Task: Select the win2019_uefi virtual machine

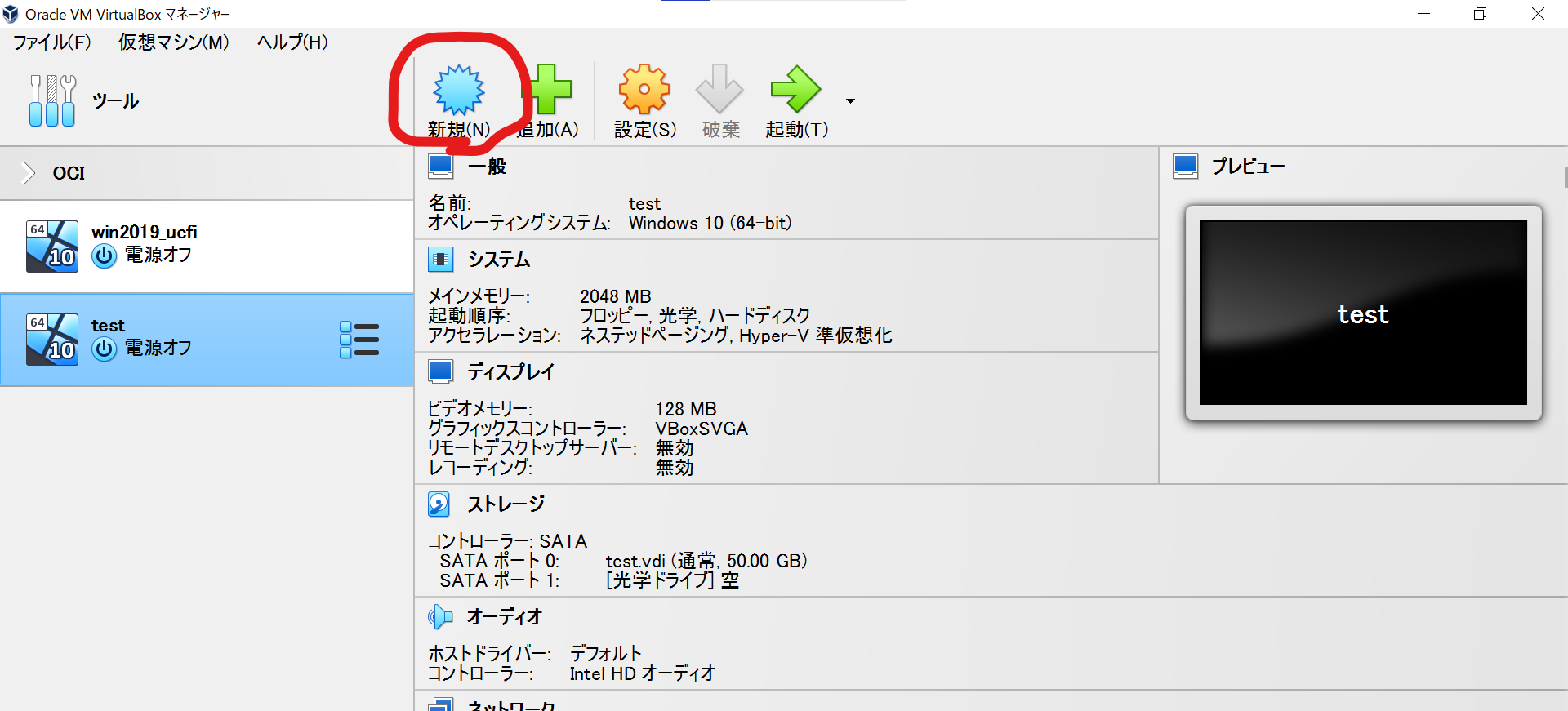Action: [207, 246]
